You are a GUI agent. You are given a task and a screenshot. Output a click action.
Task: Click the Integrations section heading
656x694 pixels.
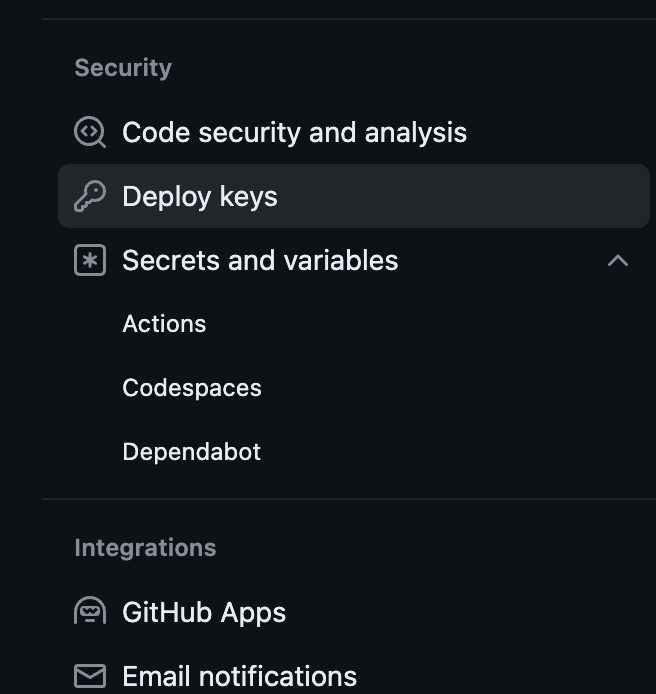click(145, 548)
